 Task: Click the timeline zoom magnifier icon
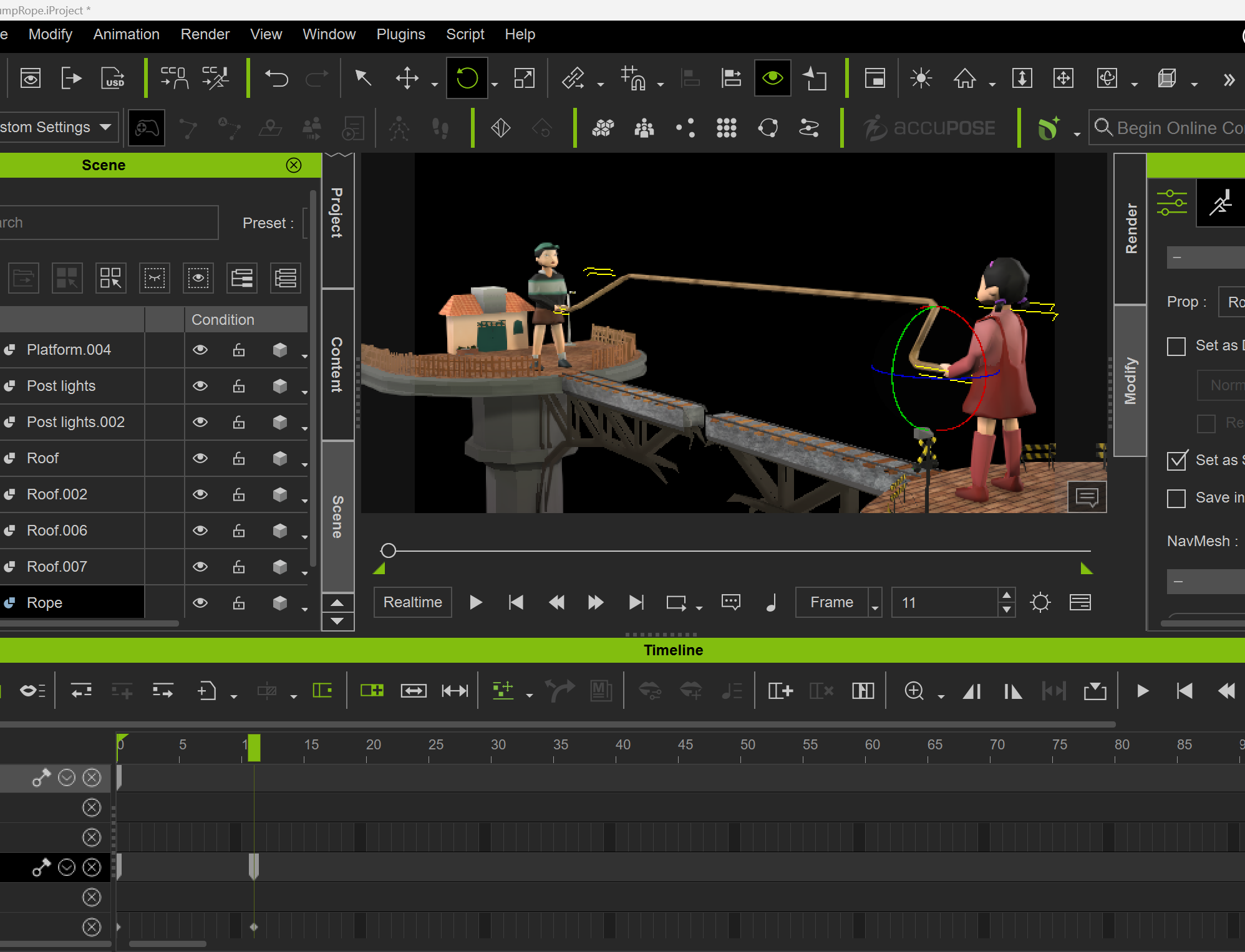coord(914,691)
